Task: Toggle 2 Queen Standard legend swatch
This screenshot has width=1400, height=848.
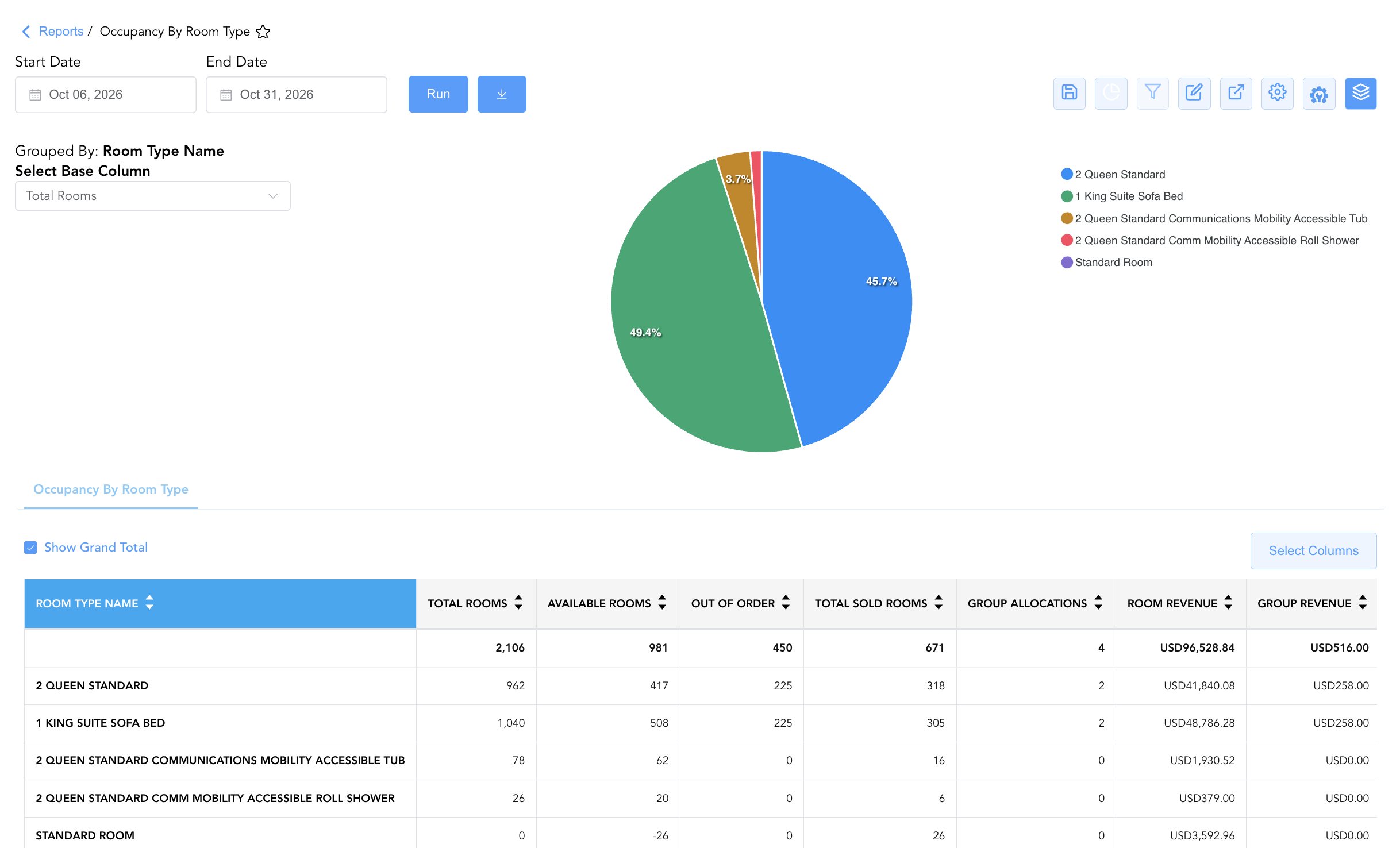Action: 1067,174
